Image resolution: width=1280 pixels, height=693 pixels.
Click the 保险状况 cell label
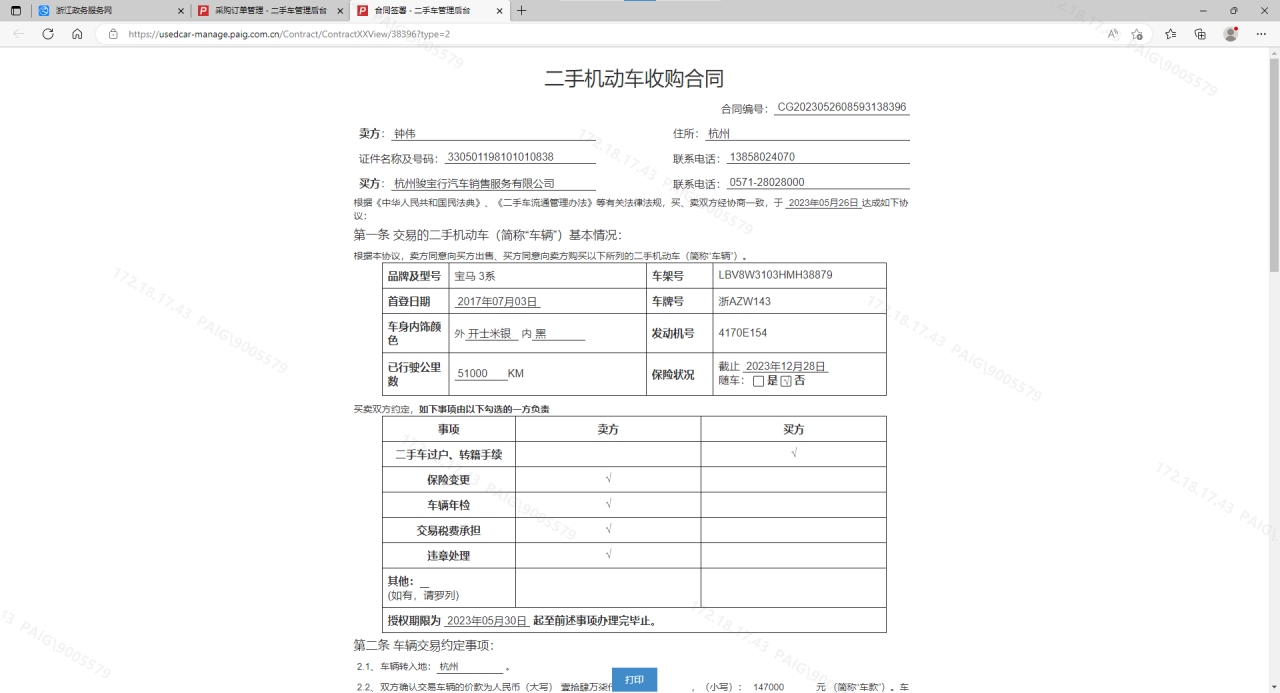coord(673,374)
